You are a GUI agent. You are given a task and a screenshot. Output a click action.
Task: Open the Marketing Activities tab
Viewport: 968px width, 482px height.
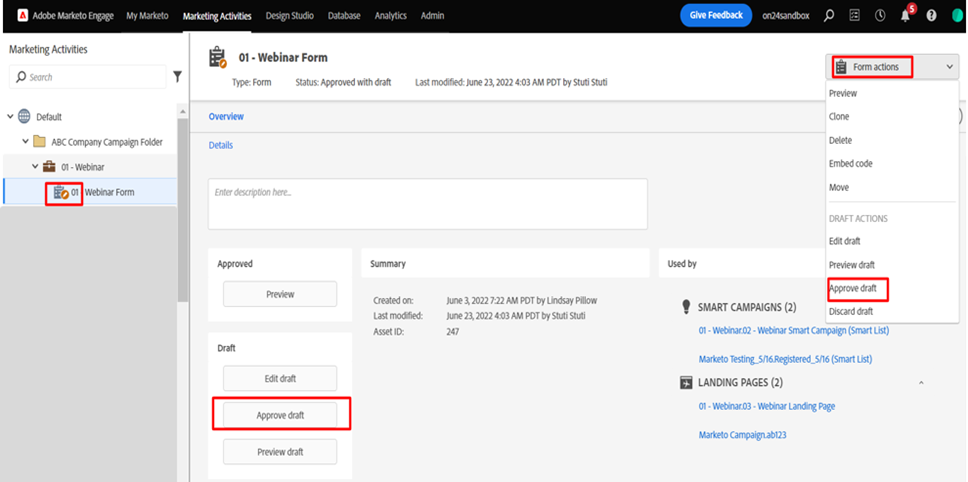tap(217, 16)
